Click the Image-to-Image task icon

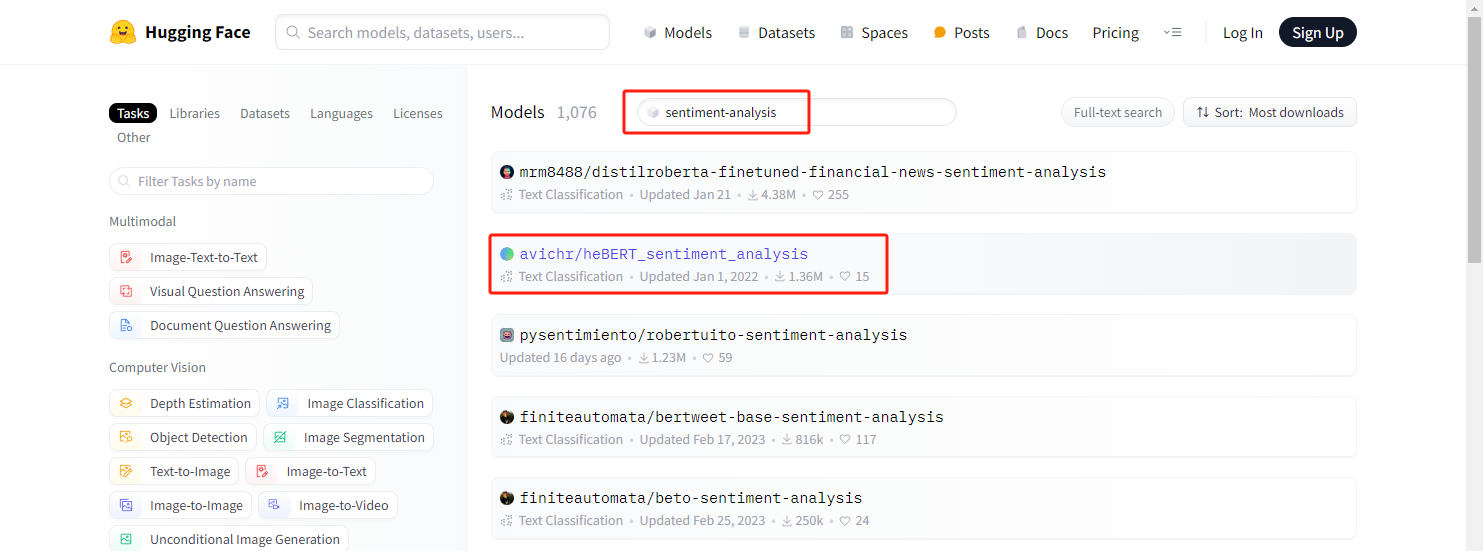point(126,505)
